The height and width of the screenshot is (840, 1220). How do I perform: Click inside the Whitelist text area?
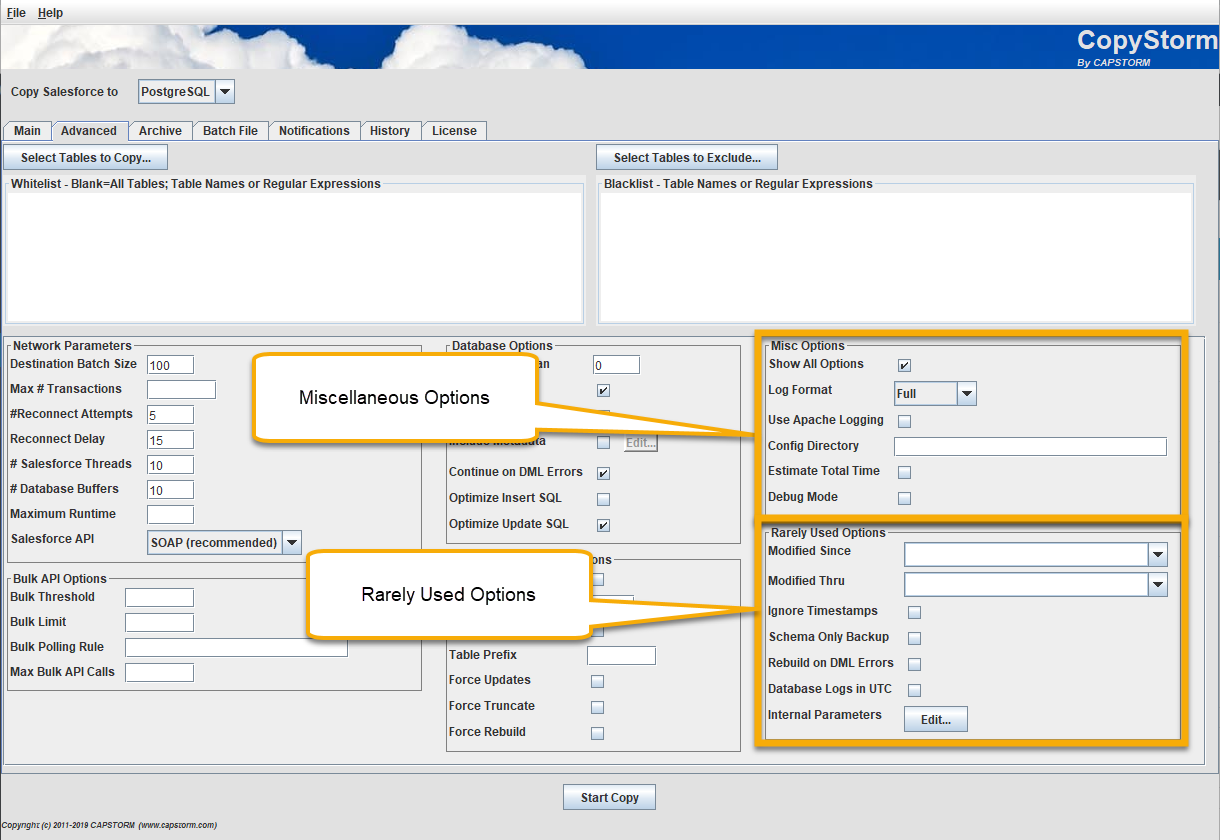pyautogui.click(x=295, y=257)
